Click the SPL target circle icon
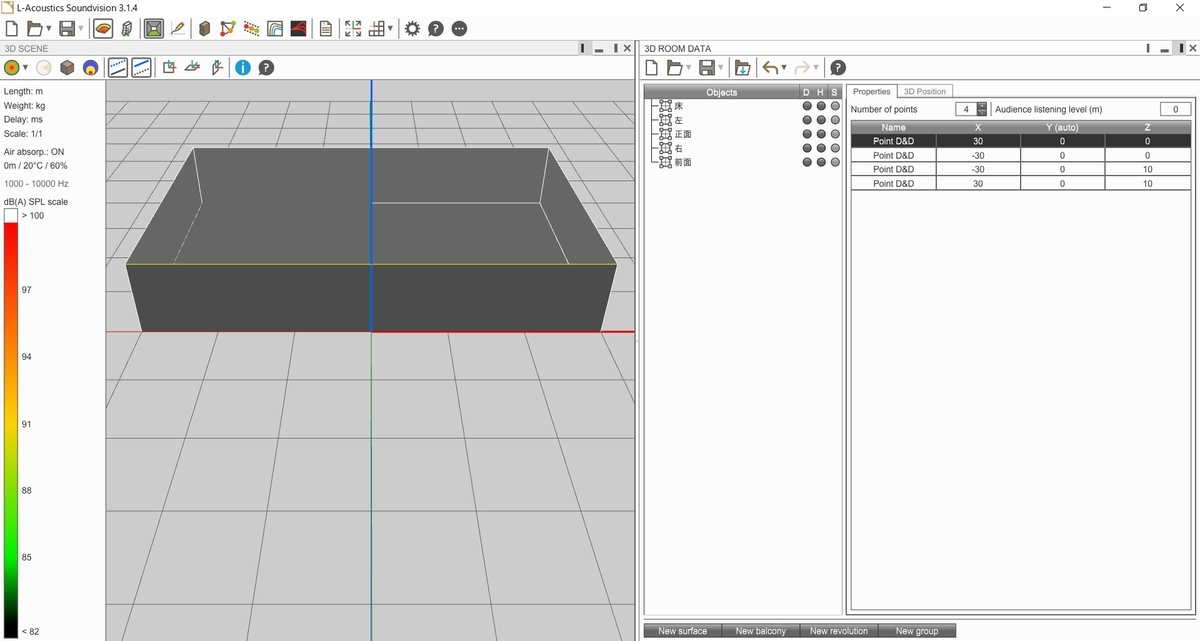 pos(90,68)
